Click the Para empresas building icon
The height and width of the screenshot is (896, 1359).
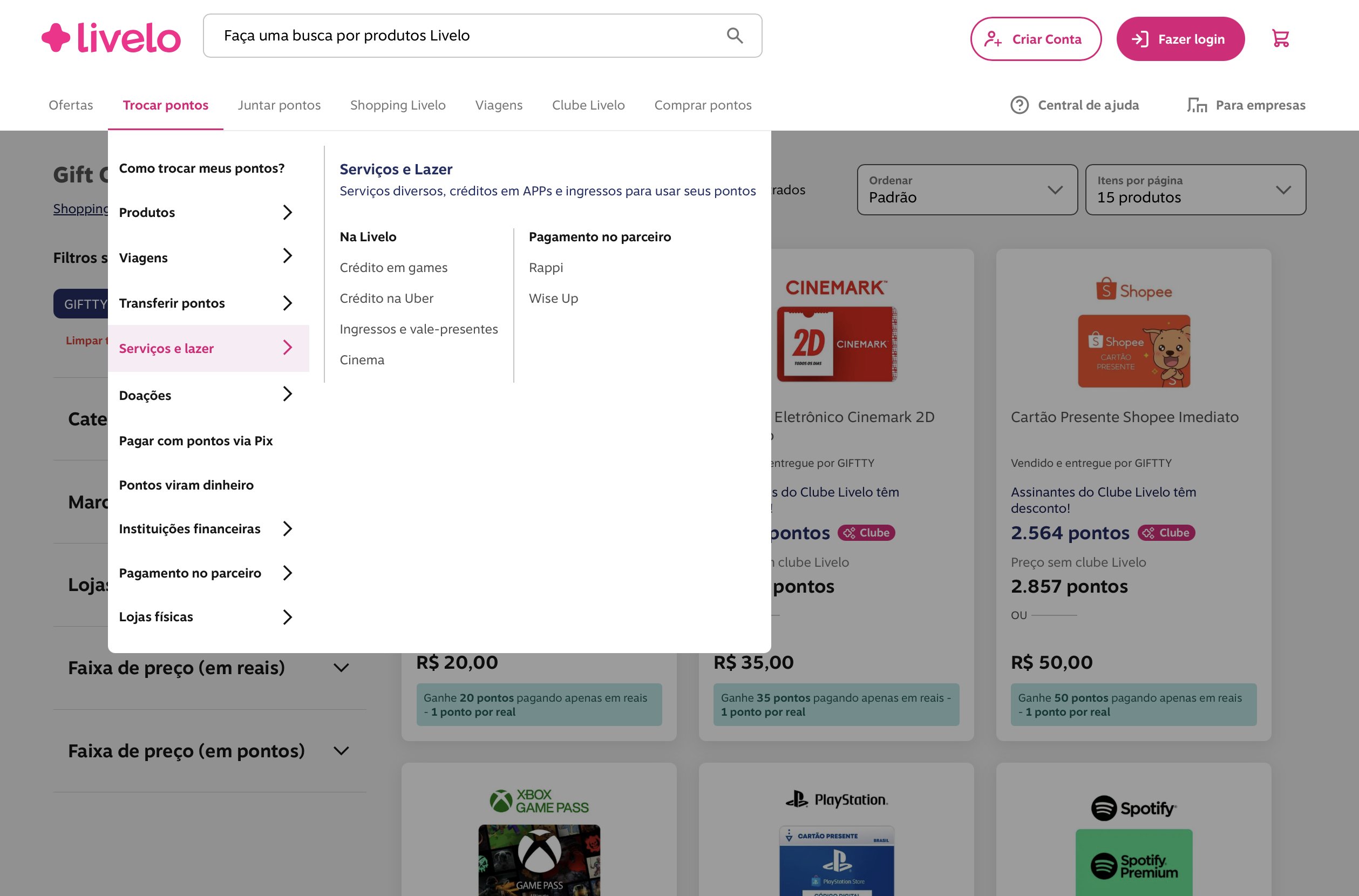1197,105
